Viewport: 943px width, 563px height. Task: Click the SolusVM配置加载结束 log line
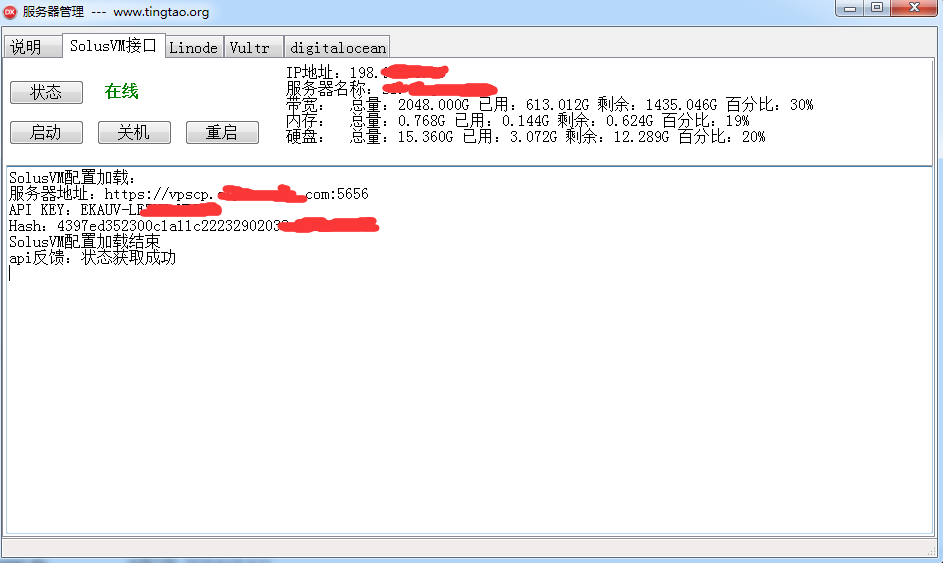[84, 242]
